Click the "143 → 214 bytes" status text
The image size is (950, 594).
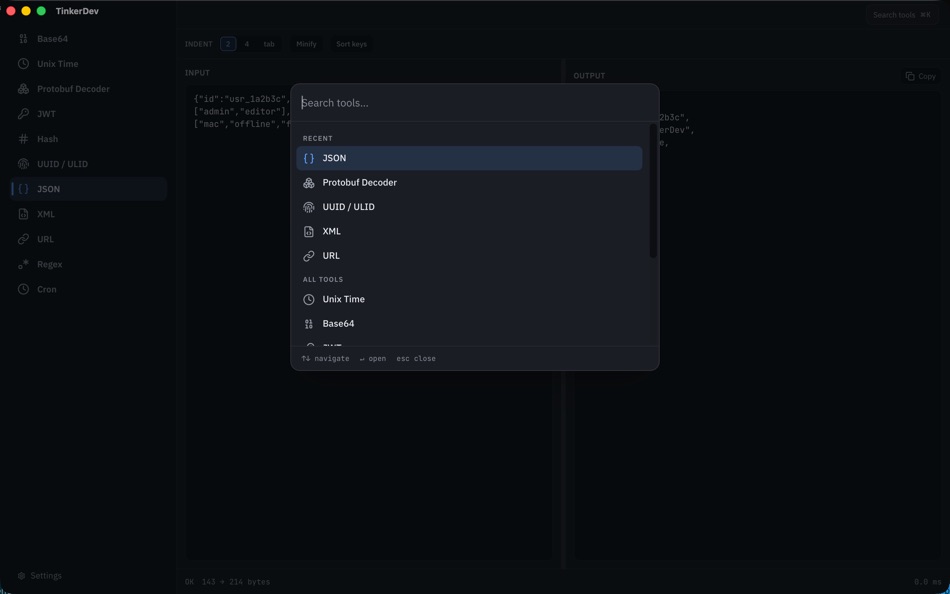[236, 582]
